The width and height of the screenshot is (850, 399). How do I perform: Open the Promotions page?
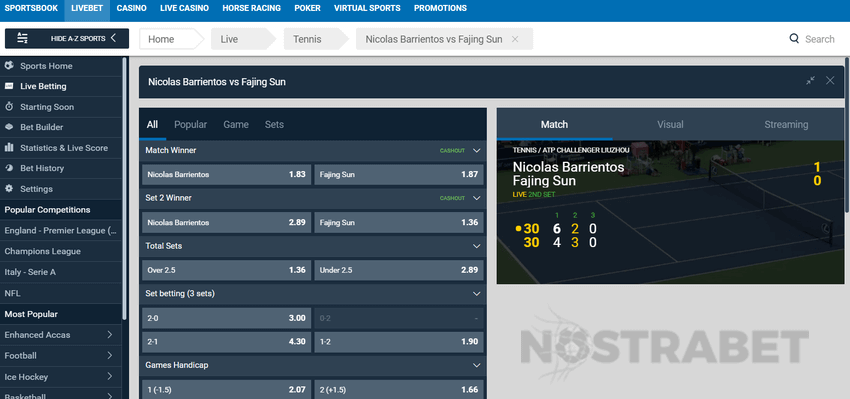pos(440,8)
